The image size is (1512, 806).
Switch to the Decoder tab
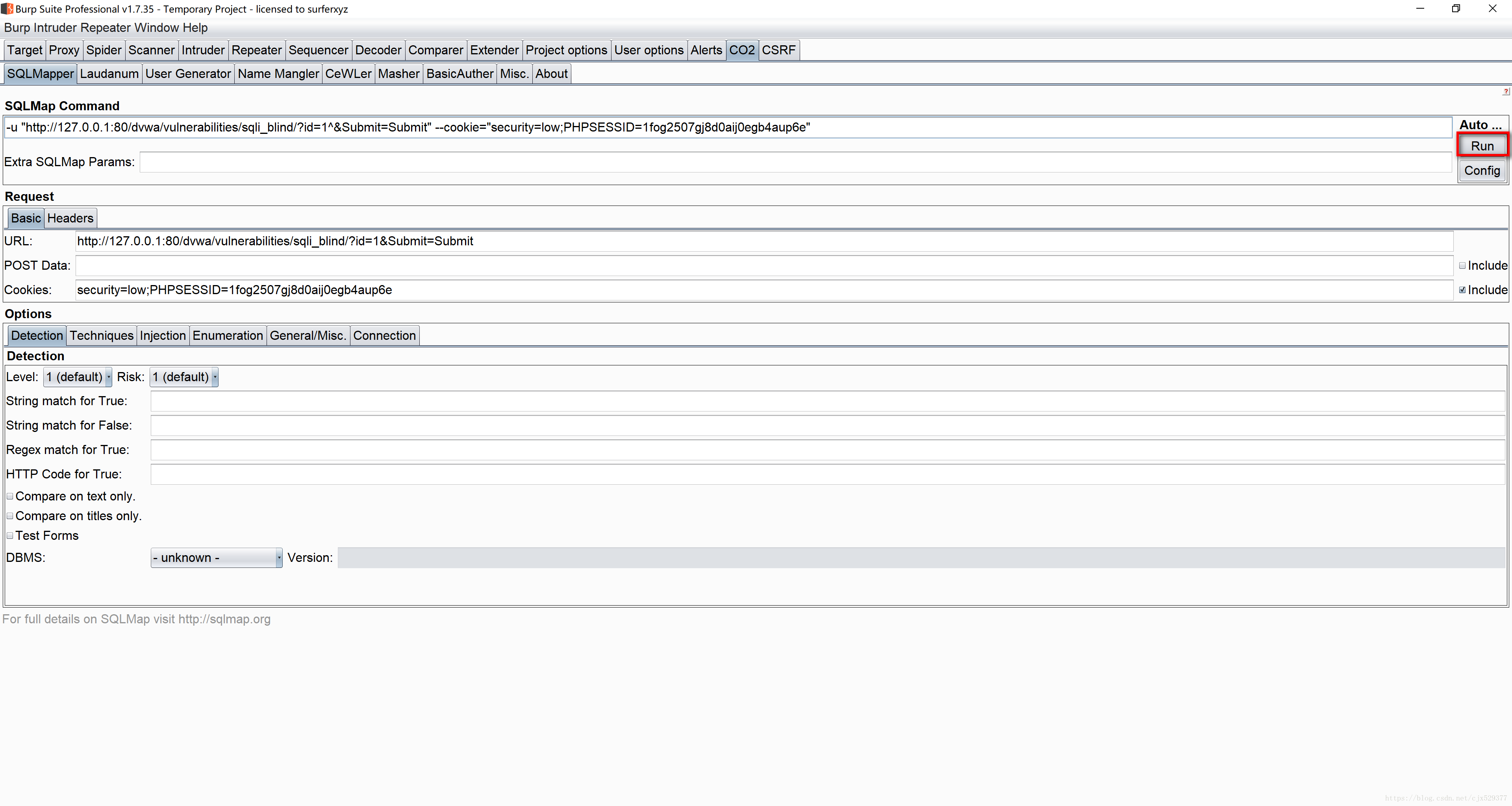pos(378,50)
